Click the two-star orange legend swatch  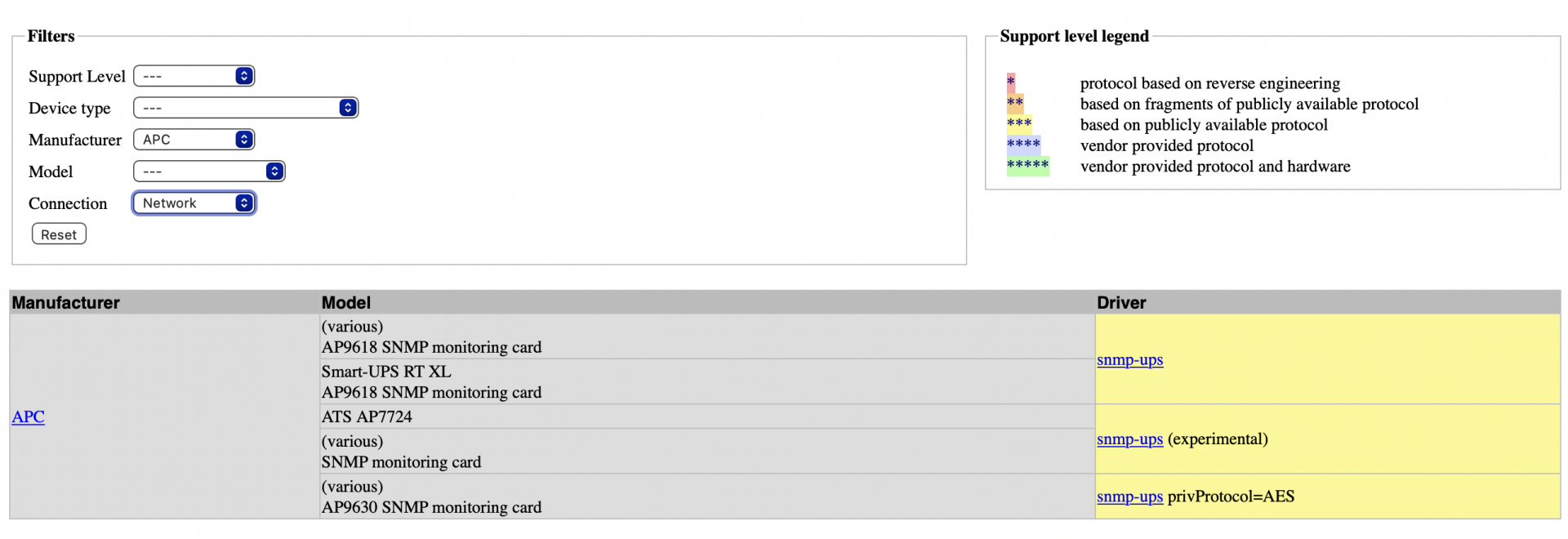click(x=1015, y=104)
